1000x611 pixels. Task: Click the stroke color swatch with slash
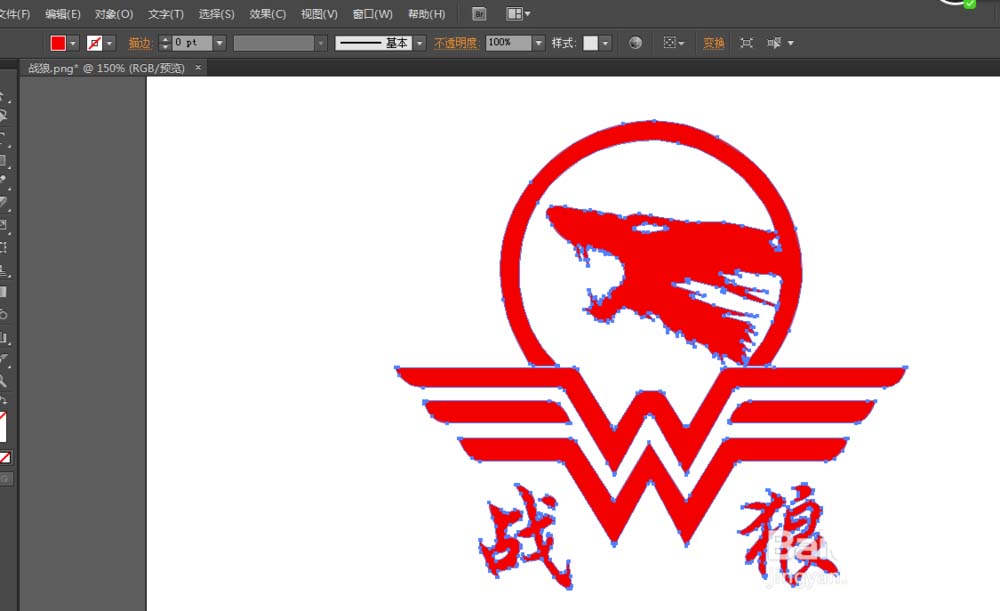pyautogui.click(x=94, y=43)
